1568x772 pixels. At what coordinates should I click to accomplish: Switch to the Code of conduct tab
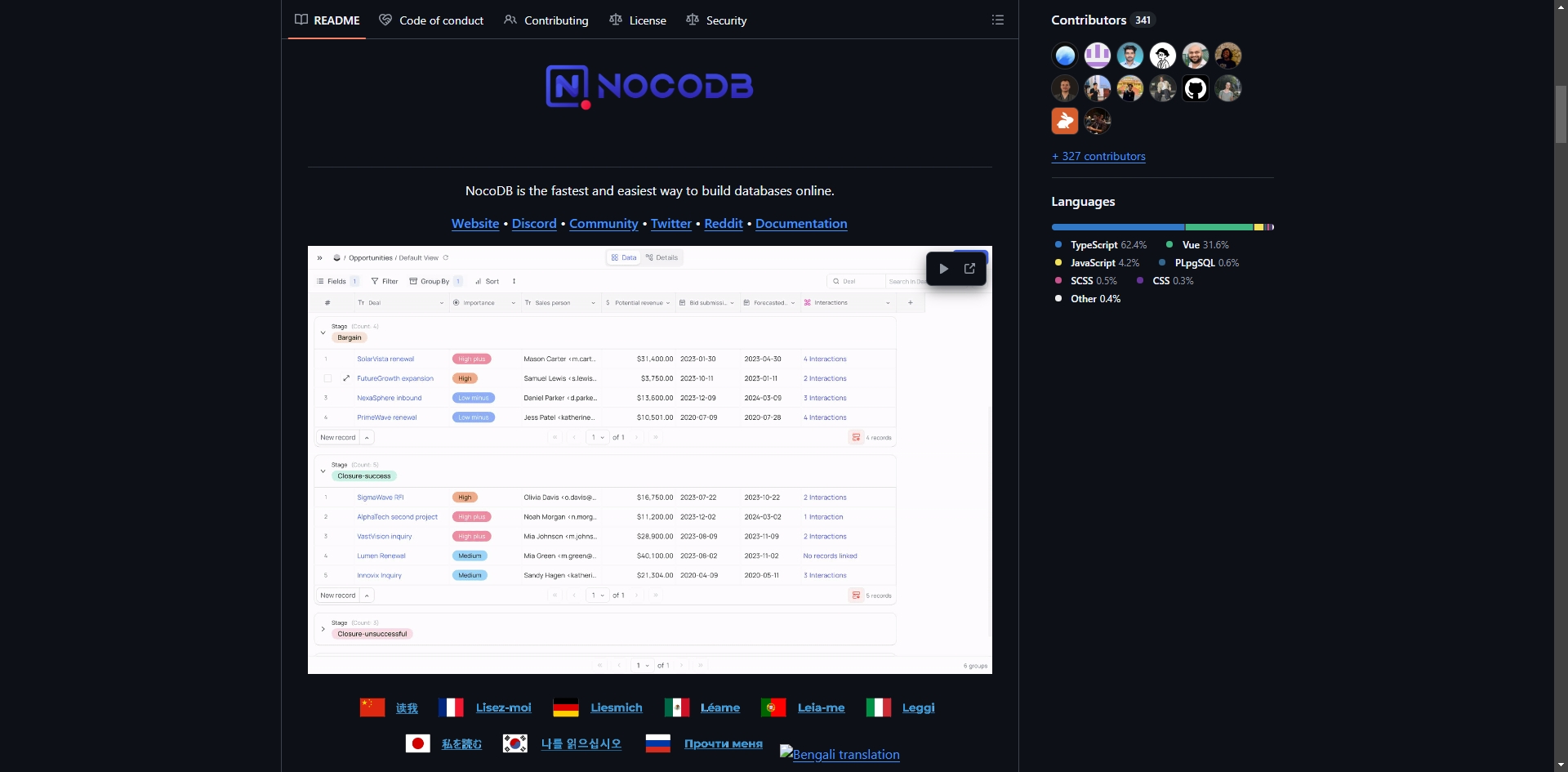431,20
